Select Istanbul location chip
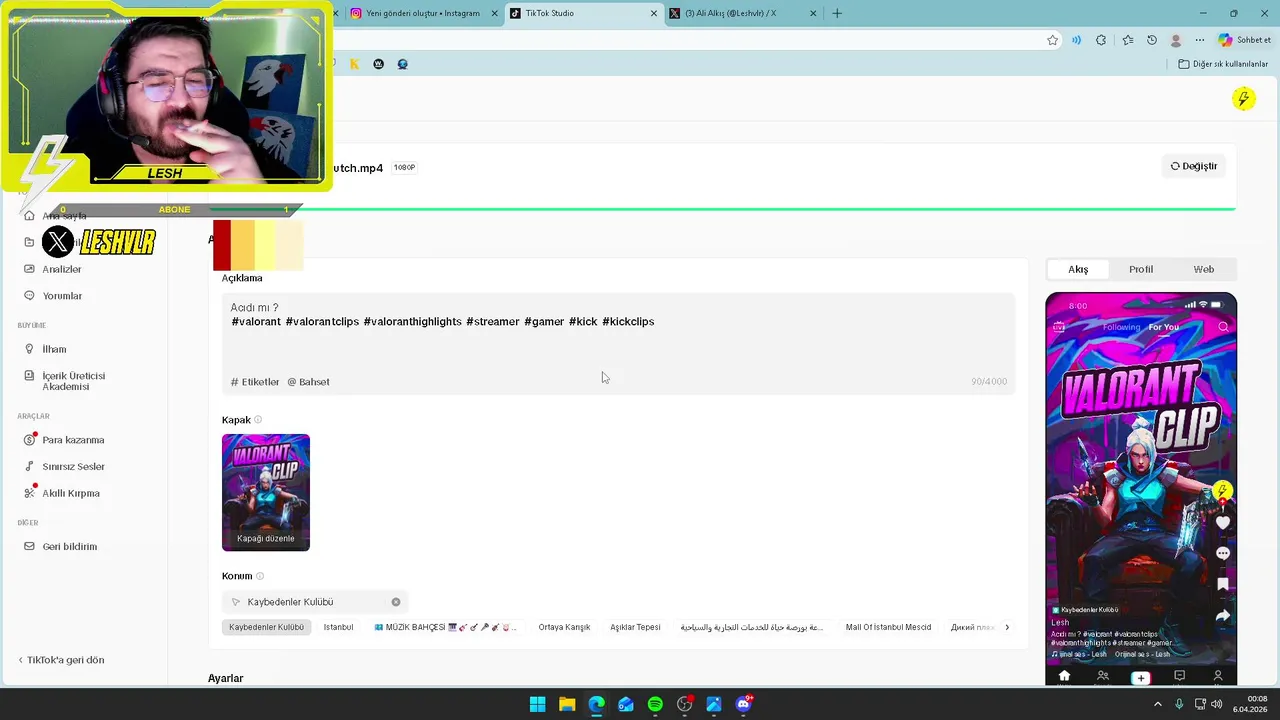 coord(338,627)
